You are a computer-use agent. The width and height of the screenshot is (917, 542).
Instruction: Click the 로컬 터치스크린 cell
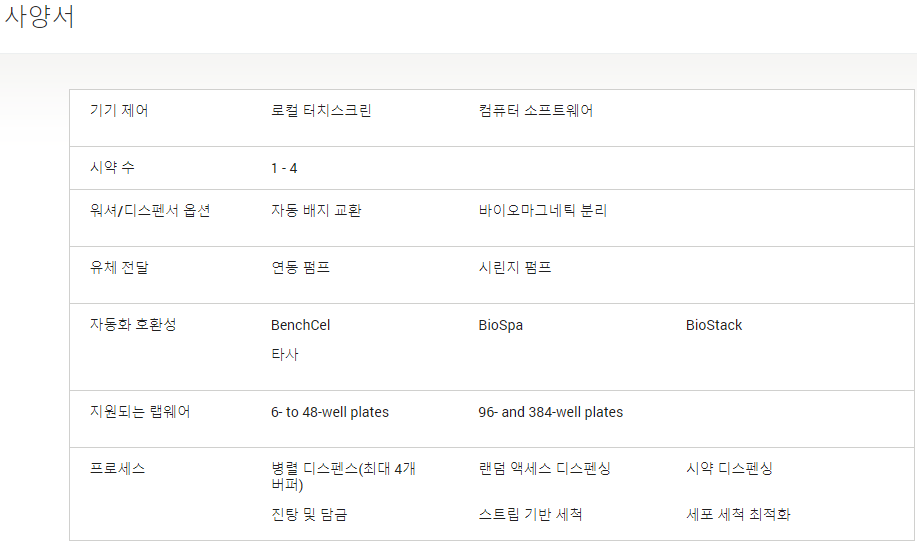pos(321,111)
